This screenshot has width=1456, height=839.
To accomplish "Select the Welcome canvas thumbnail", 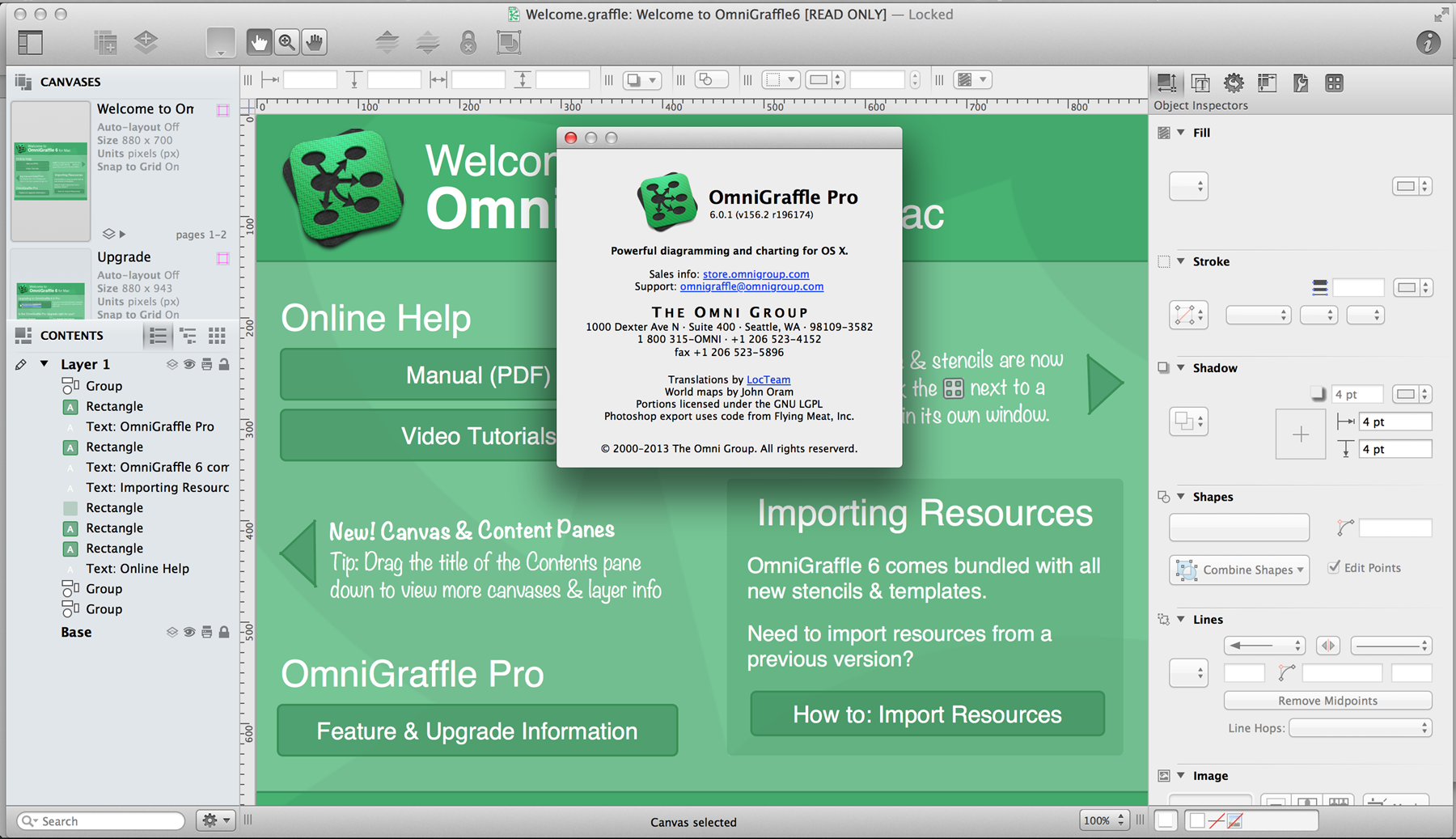I will click(x=50, y=171).
